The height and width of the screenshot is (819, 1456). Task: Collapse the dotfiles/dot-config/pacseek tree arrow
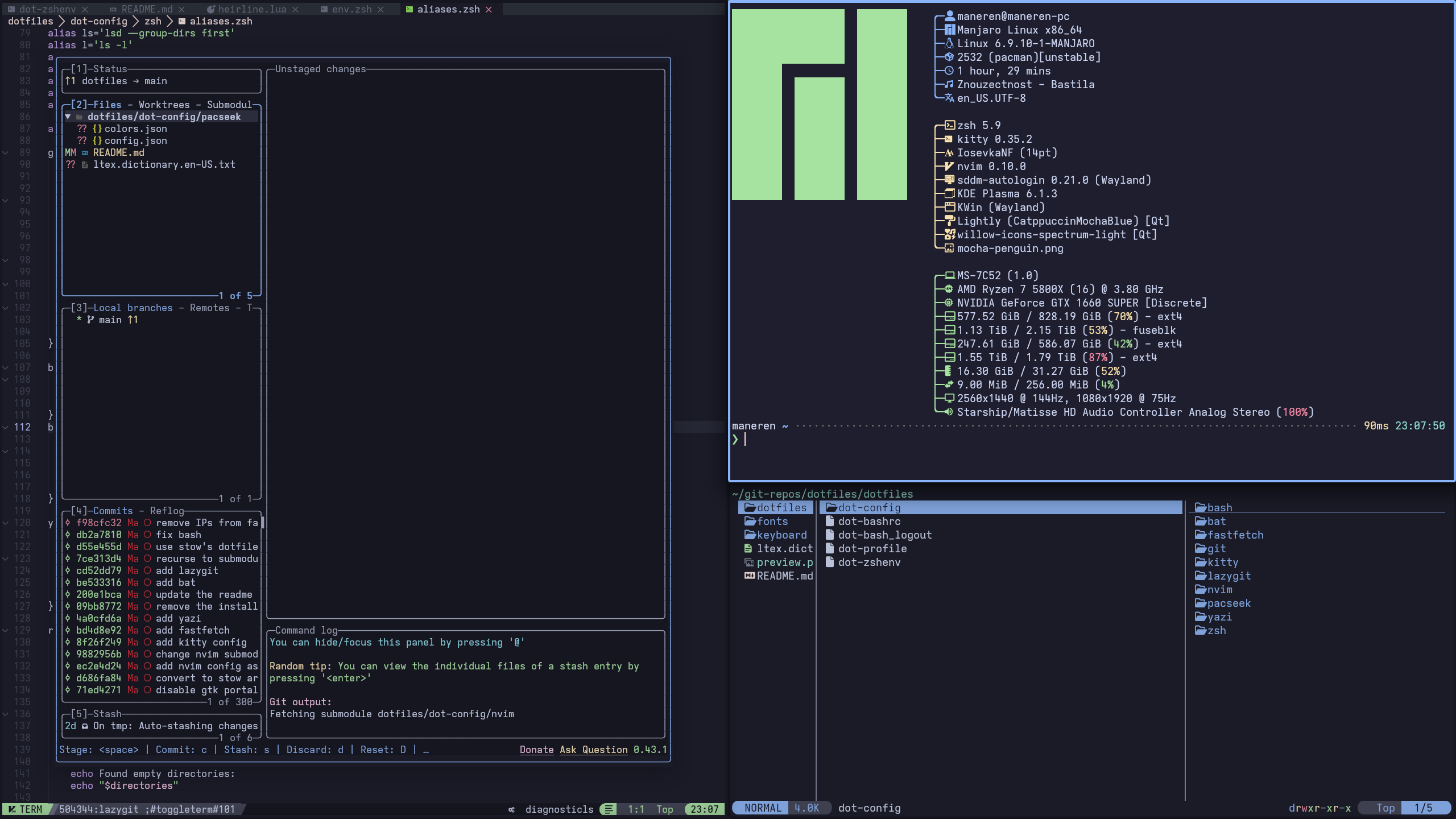tap(68, 117)
